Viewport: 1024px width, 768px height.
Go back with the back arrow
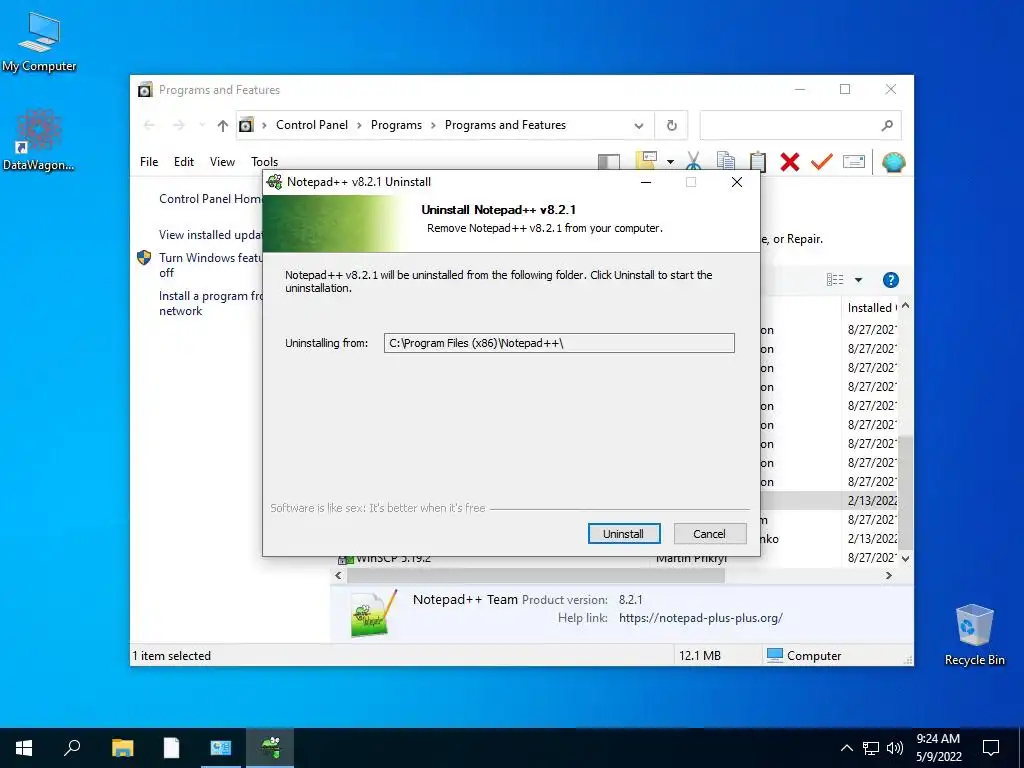[x=149, y=125]
